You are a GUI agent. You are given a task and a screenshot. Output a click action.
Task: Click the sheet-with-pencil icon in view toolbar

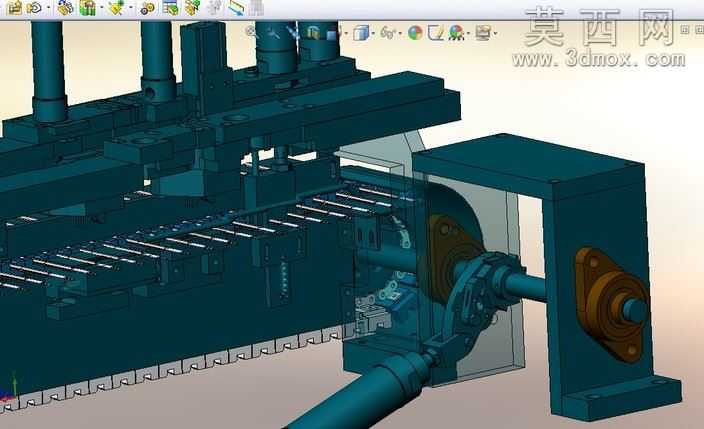pyautogui.click(x=436, y=33)
